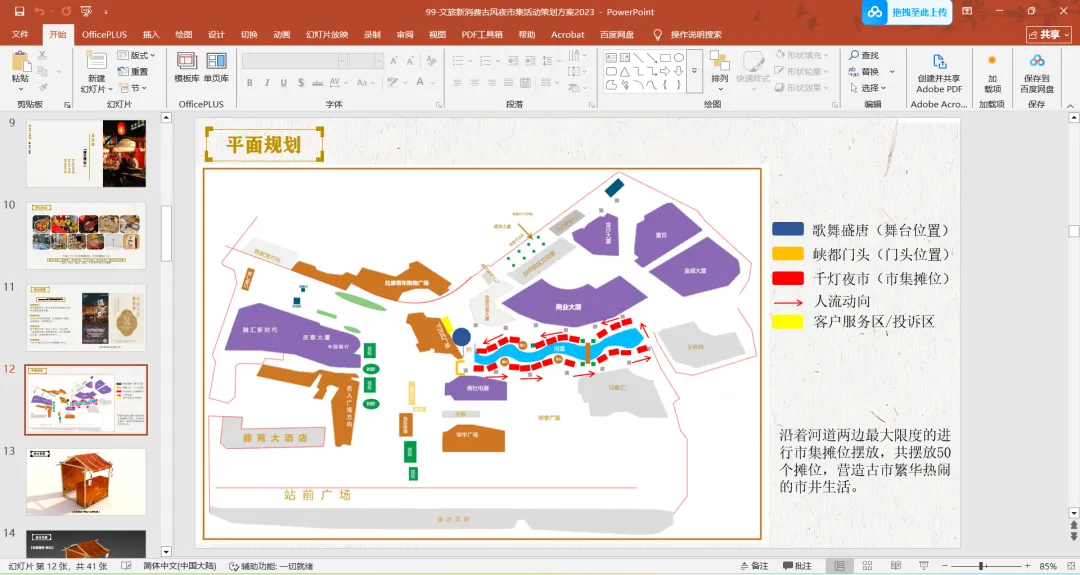The height and width of the screenshot is (575, 1080).
Task: Switch to the Insert (插入) tab
Action: coord(151,34)
